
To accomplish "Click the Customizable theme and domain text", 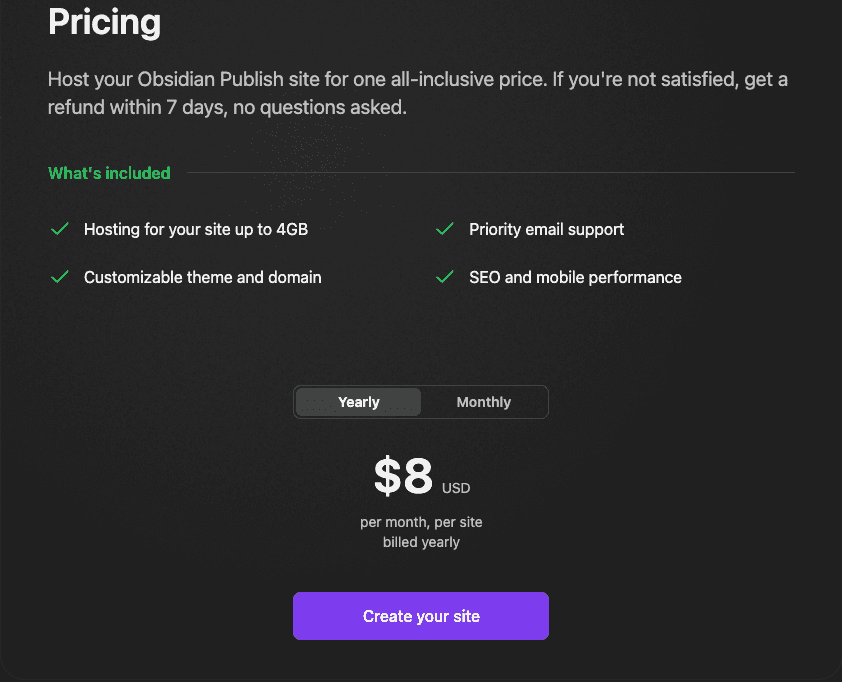I will tap(203, 277).
